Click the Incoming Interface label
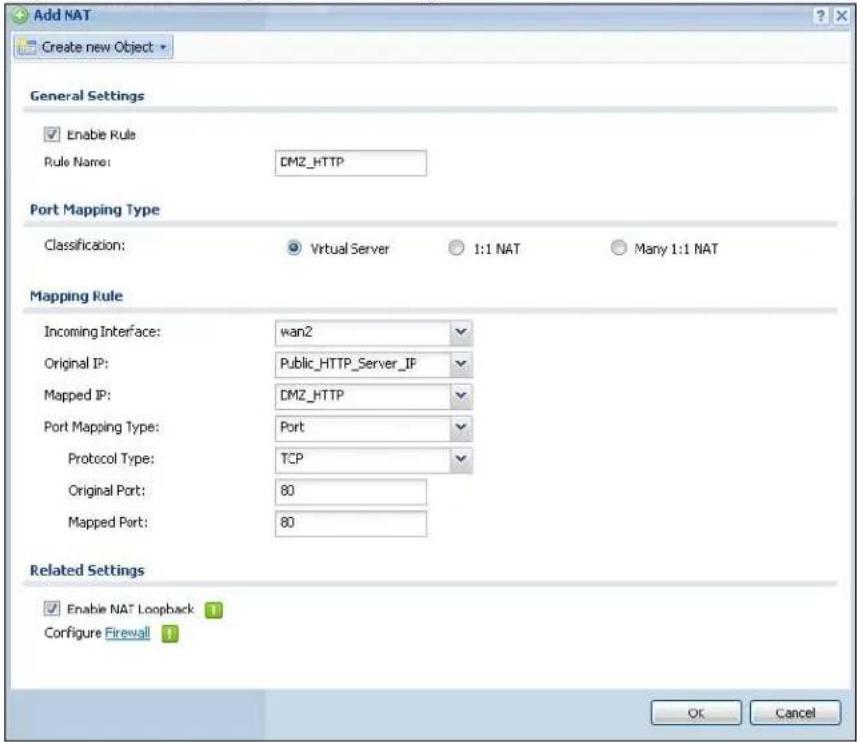This screenshot has width=857, height=742. coord(102,332)
